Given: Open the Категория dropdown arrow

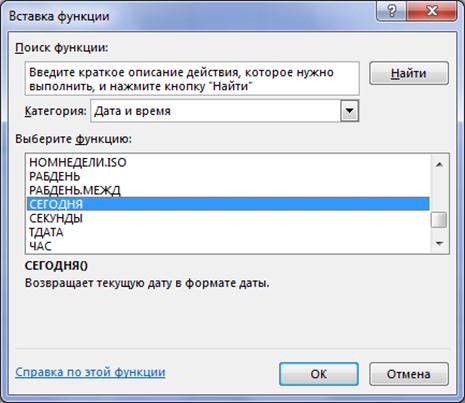Looking at the screenshot, I should [349, 111].
